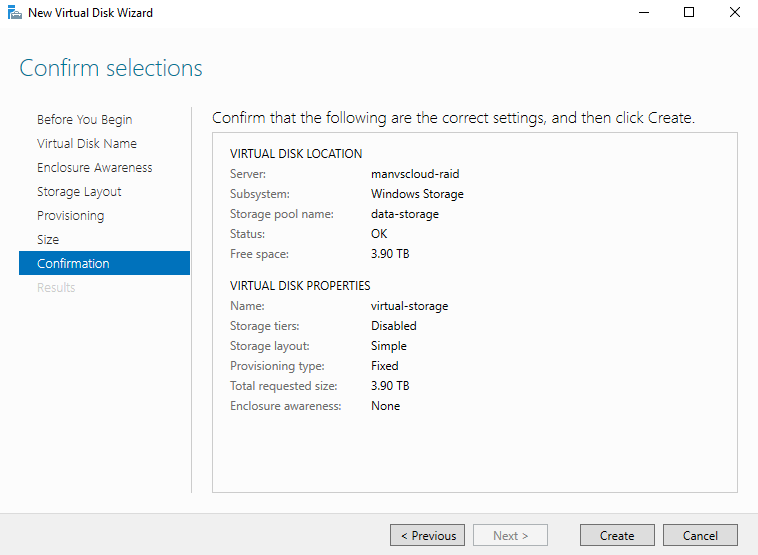Select the Enclosure Awareness step
Viewport: 758px width, 555px height.
[x=95, y=167]
